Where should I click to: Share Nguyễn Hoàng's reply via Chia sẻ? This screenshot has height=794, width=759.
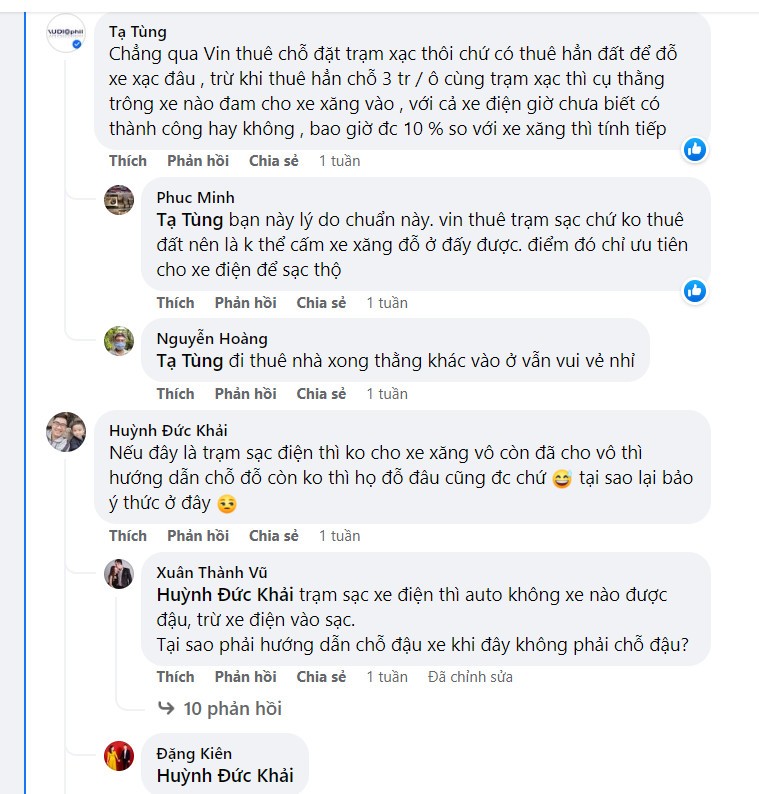pos(321,394)
